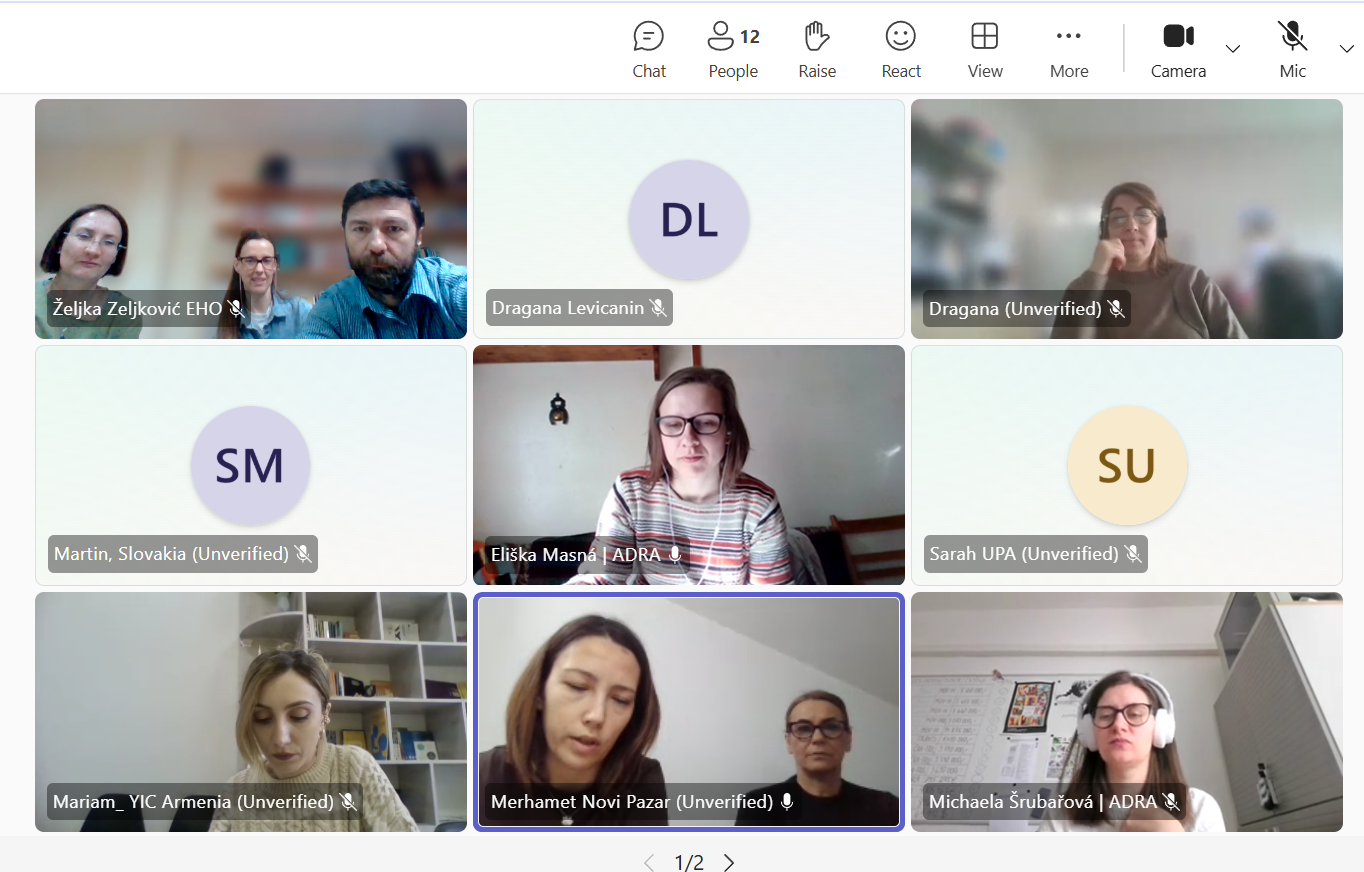The image size is (1364, 872).
Task: Unmute with the Mic button
Action: point(1292,50)
